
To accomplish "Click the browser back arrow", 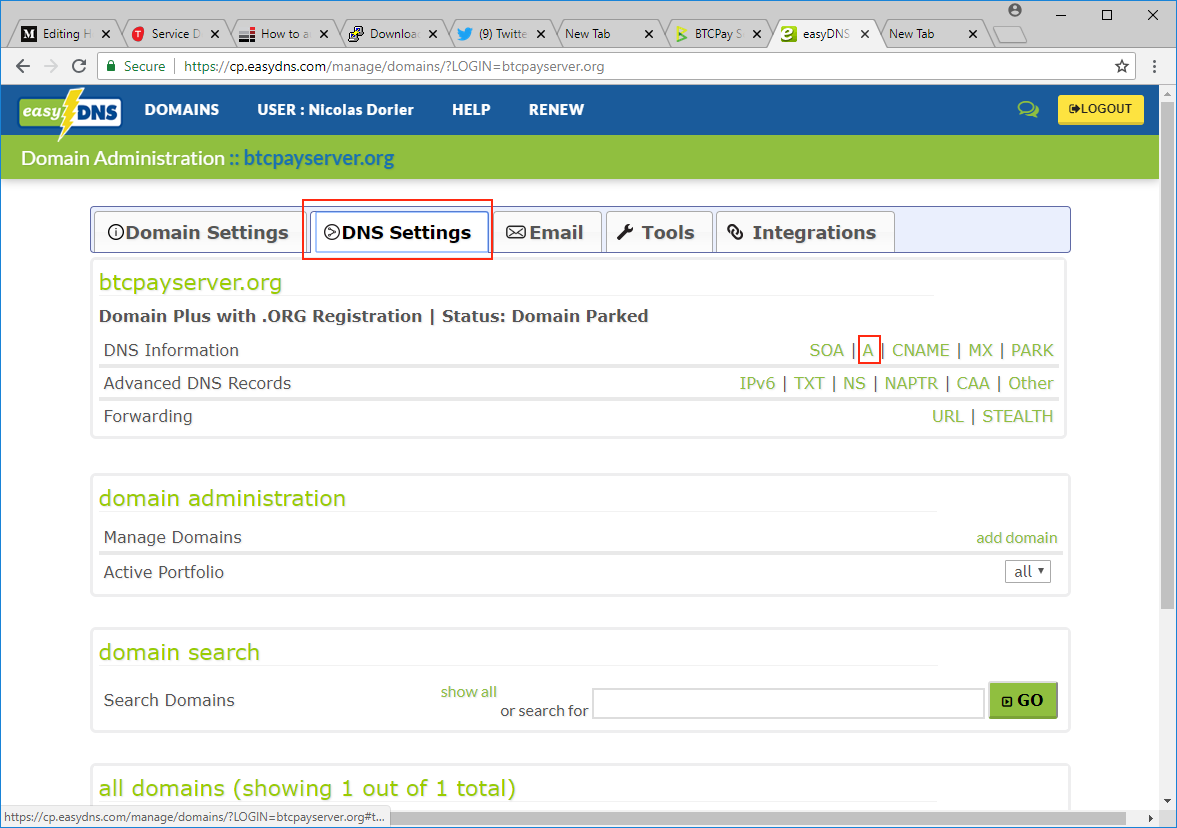I will 23,66.
